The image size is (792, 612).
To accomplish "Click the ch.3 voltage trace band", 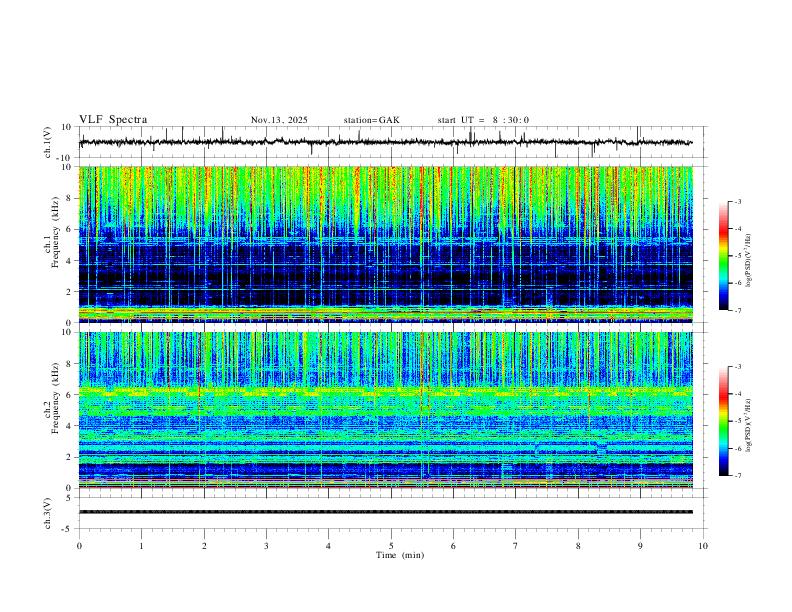I will pos(385,512).
